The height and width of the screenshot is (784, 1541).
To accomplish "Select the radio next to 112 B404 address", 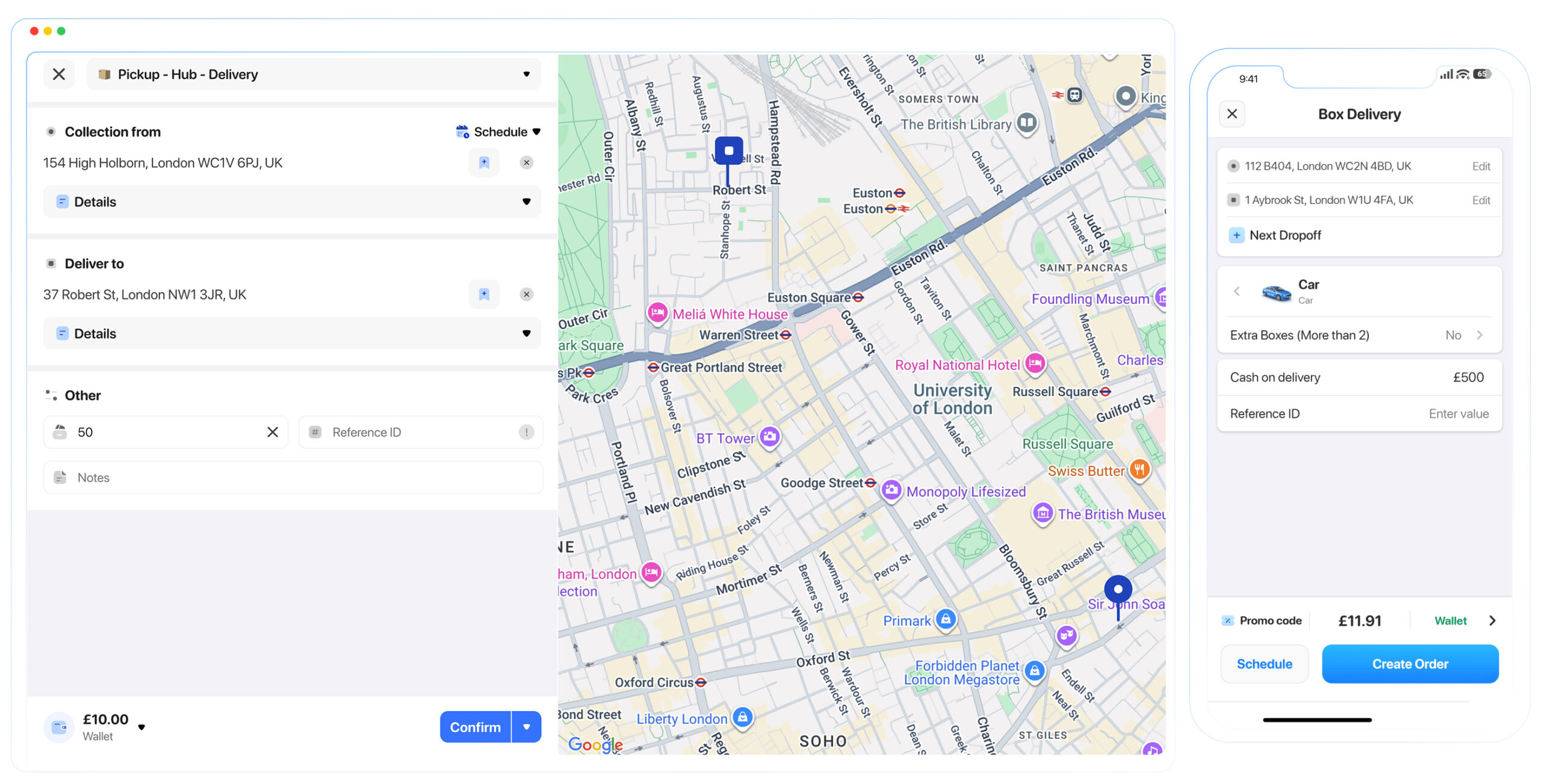I will click(x=1233, y=165).
